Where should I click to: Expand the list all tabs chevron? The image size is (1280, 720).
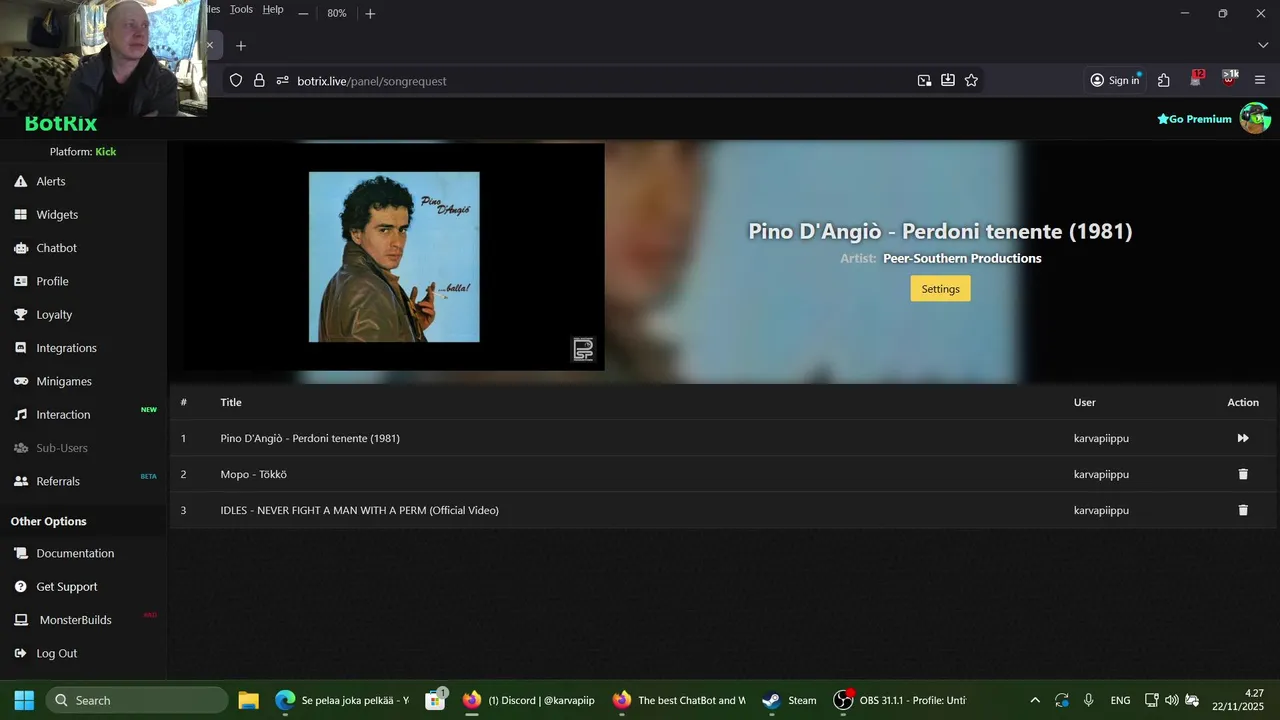(1262, 46)
